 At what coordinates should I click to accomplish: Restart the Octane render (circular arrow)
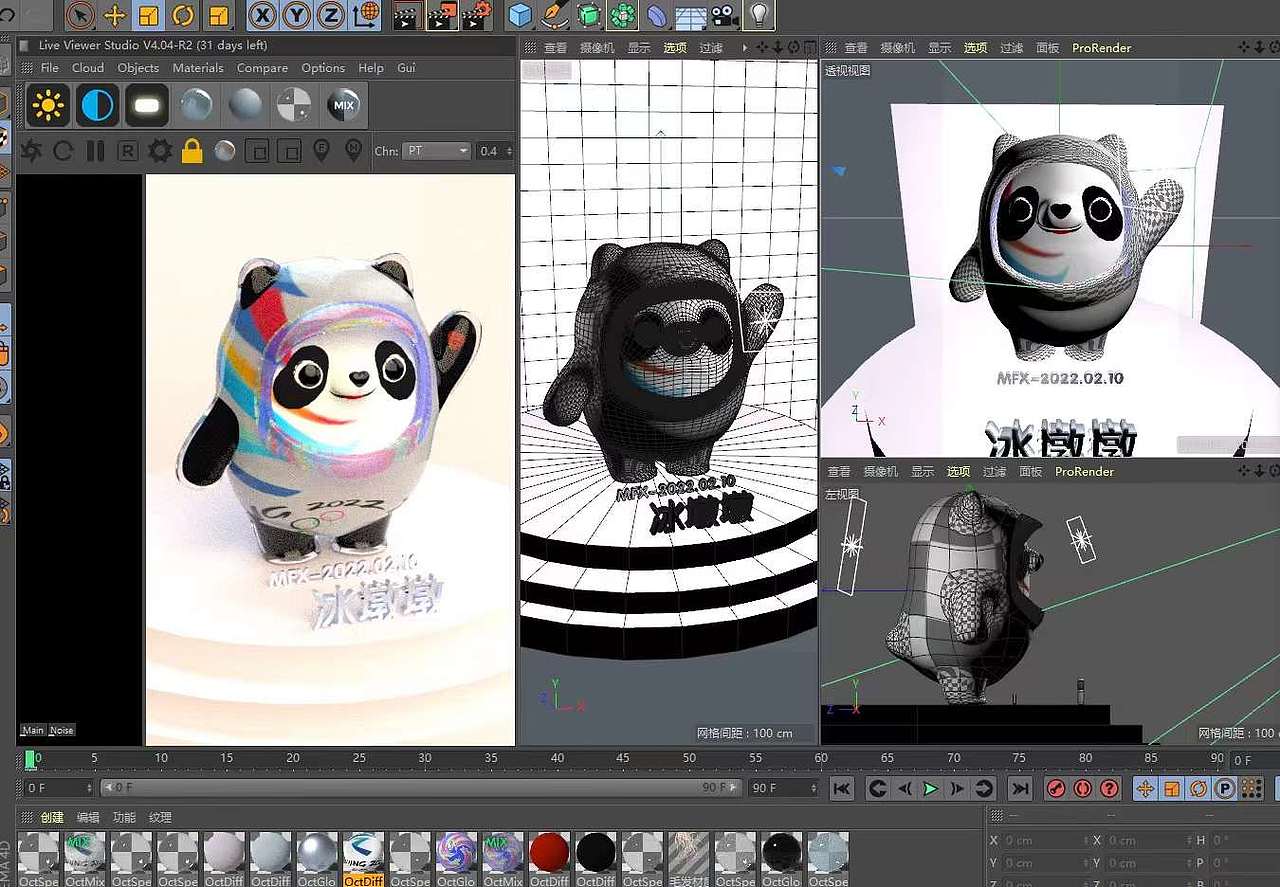[63, 151]
